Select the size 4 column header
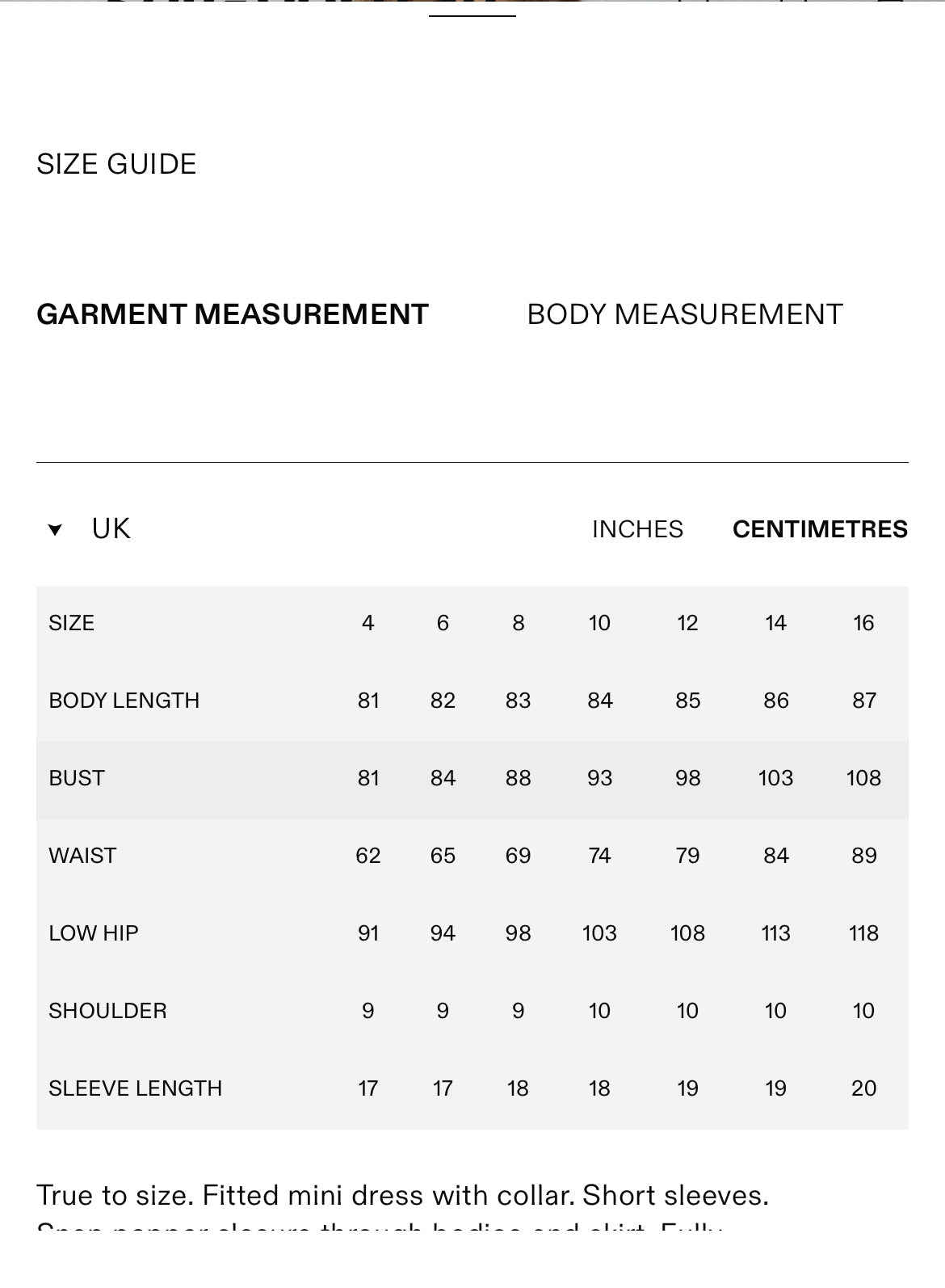Viewport: 945px width, 1288px height. pos(368,623)
